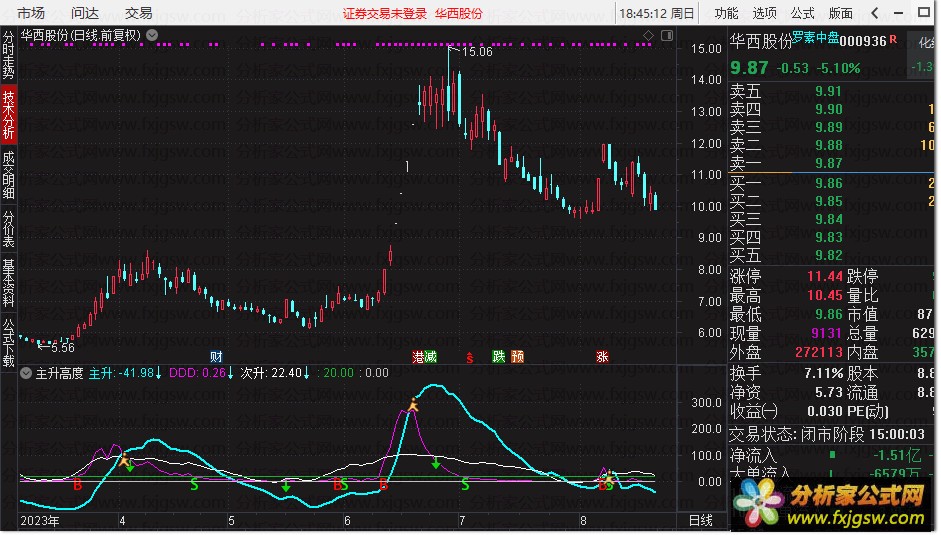Image resolution: width=941 pixels, height=535 pixels.
Task: Click the 2023年 label on time axis
Action: tap(40, 521)
